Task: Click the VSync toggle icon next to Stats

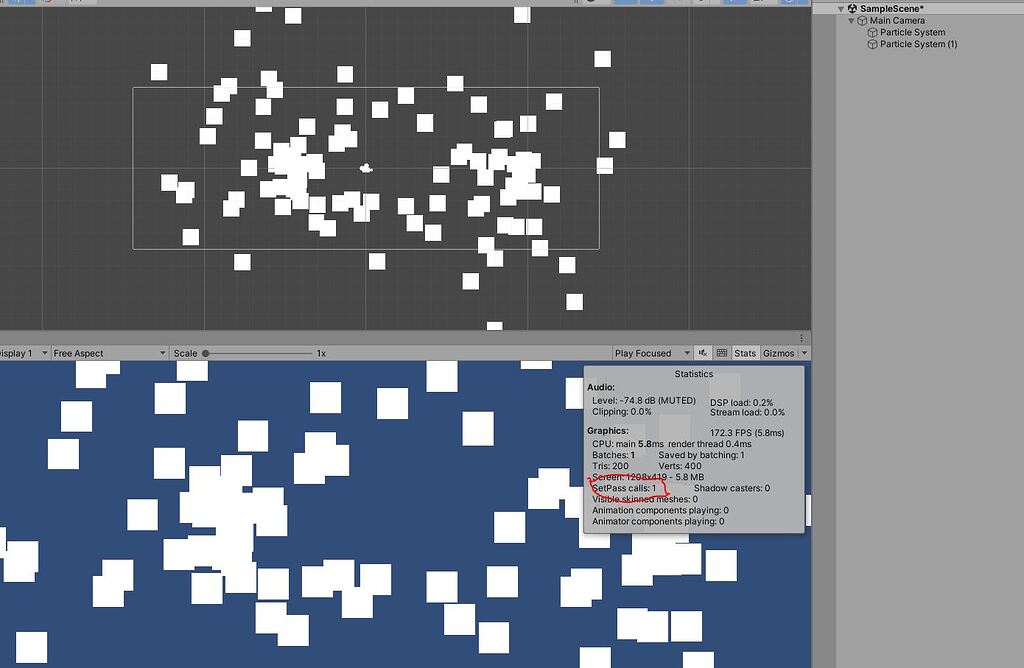Action: coord(721,352)
